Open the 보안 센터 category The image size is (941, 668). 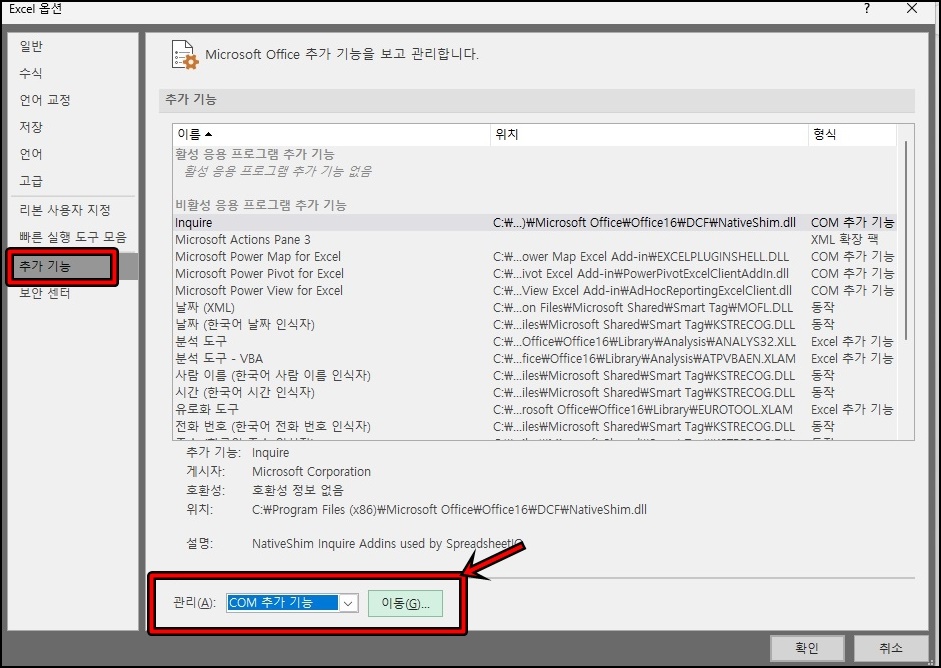click(x=45, y=293)
